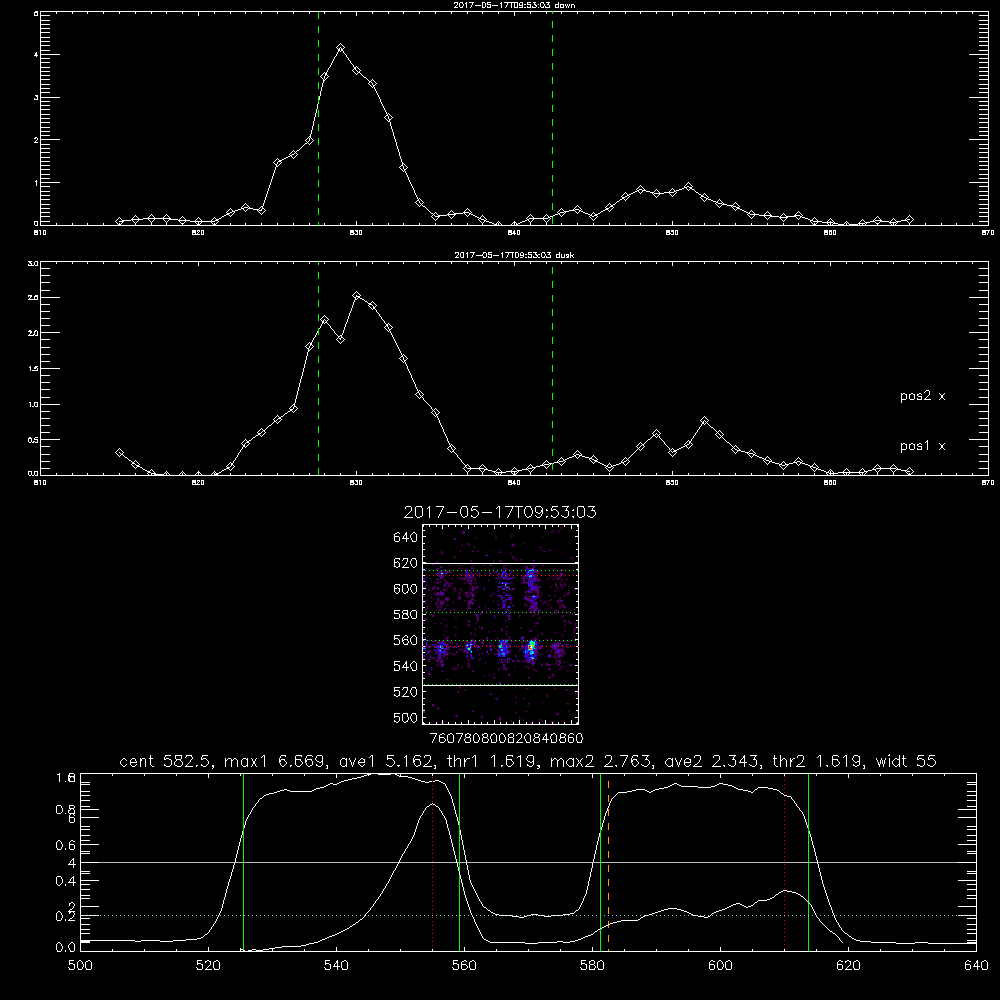The height and width of the screenshot is (1000, 1000).
Task: Click the last diamond data point of the dawn curve
Action: 909,219
